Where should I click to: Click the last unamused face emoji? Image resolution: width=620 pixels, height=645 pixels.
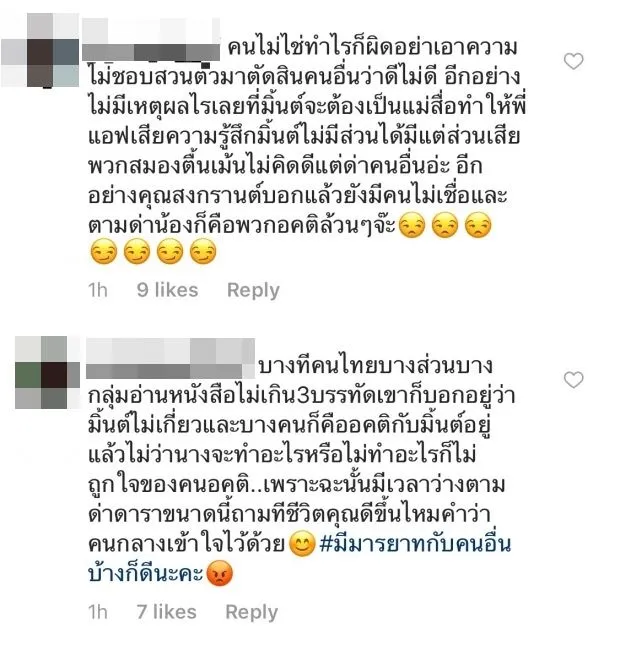[x=478, y=225]
